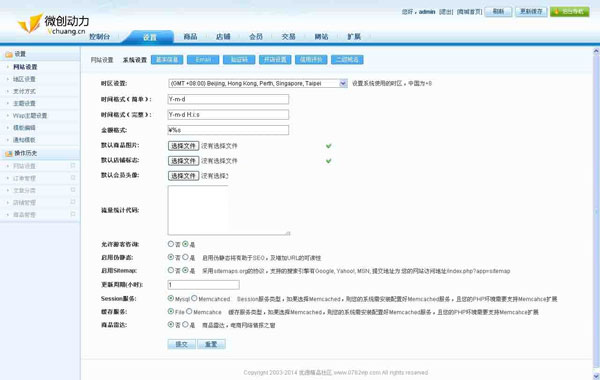
Task: Click the green flame-icon button at top right
Action: (x=569, y=11)
